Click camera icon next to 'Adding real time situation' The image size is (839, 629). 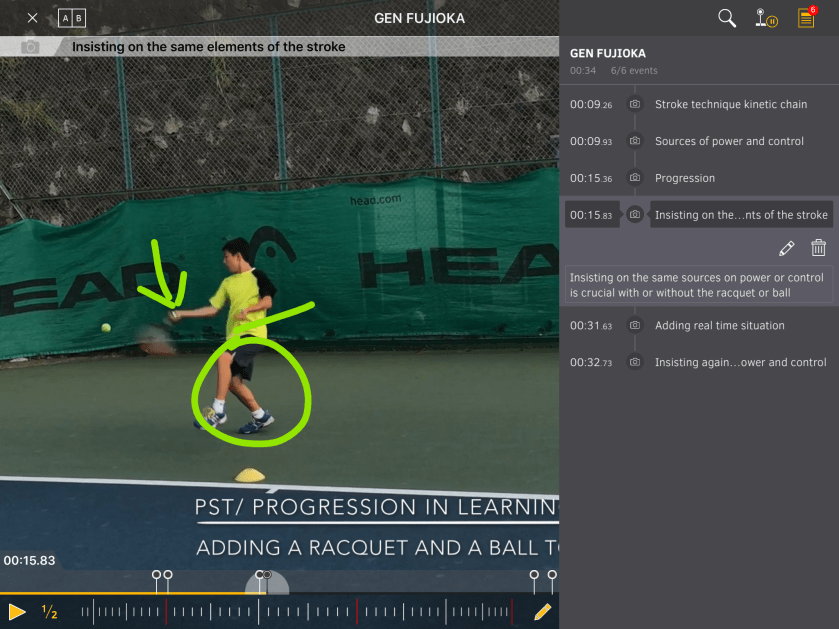point(634,325)
